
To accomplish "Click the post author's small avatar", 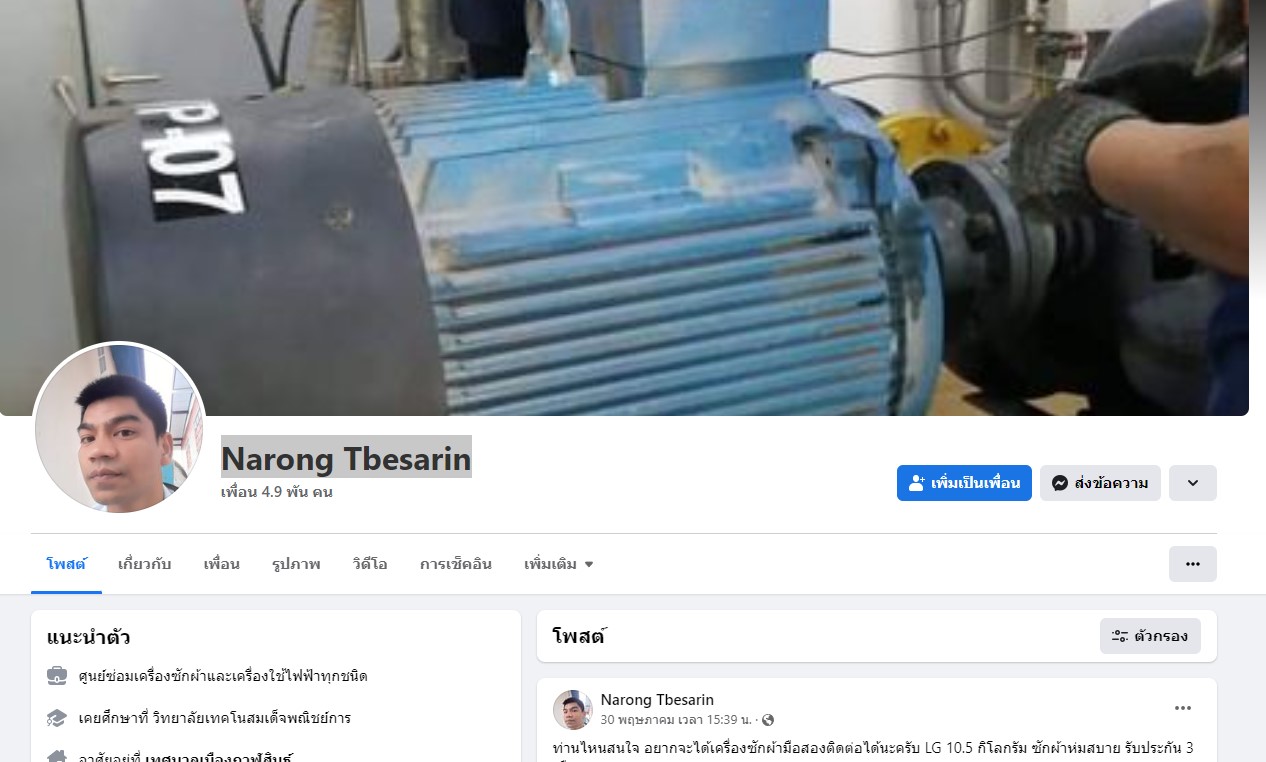I will click(x=573, y=710).
